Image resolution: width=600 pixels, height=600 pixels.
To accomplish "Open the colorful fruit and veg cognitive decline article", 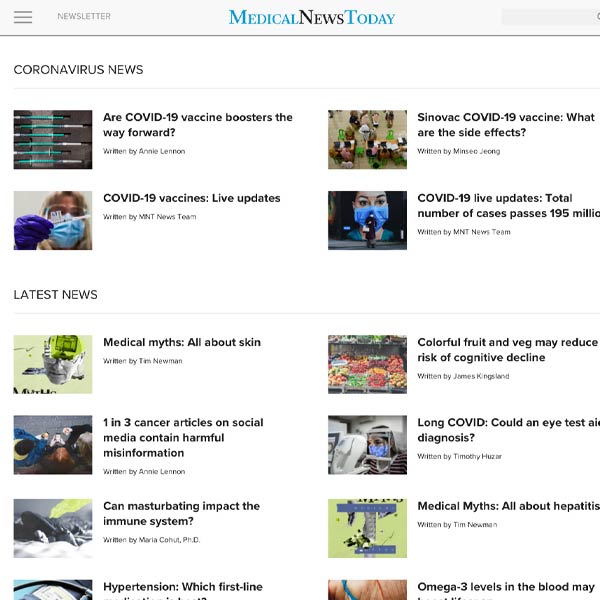I will [507, 350].
